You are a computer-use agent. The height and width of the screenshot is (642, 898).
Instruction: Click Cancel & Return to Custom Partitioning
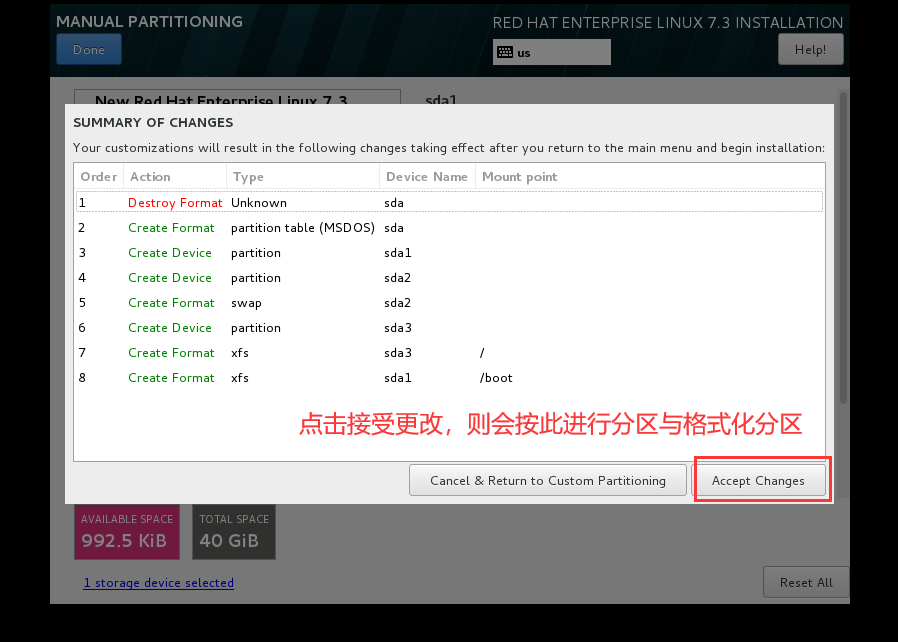tap(548, 480)
